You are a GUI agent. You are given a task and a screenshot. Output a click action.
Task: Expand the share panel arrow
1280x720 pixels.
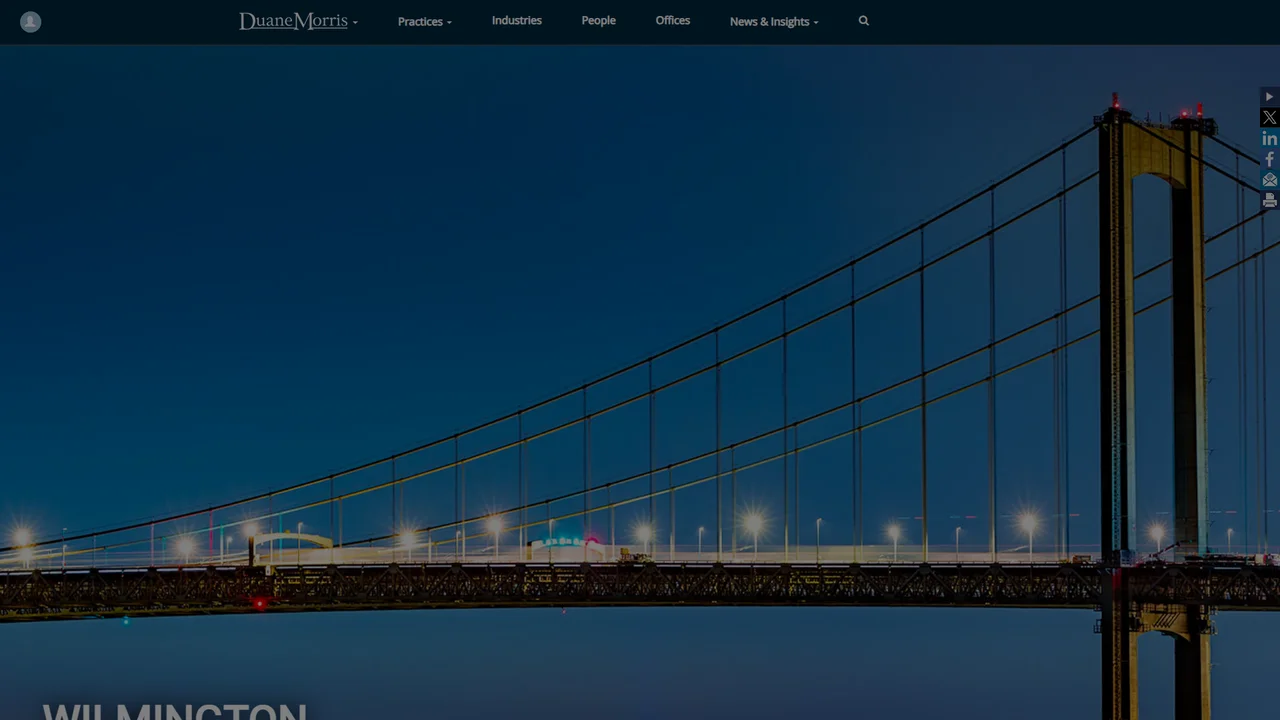tap(1269, 97)
